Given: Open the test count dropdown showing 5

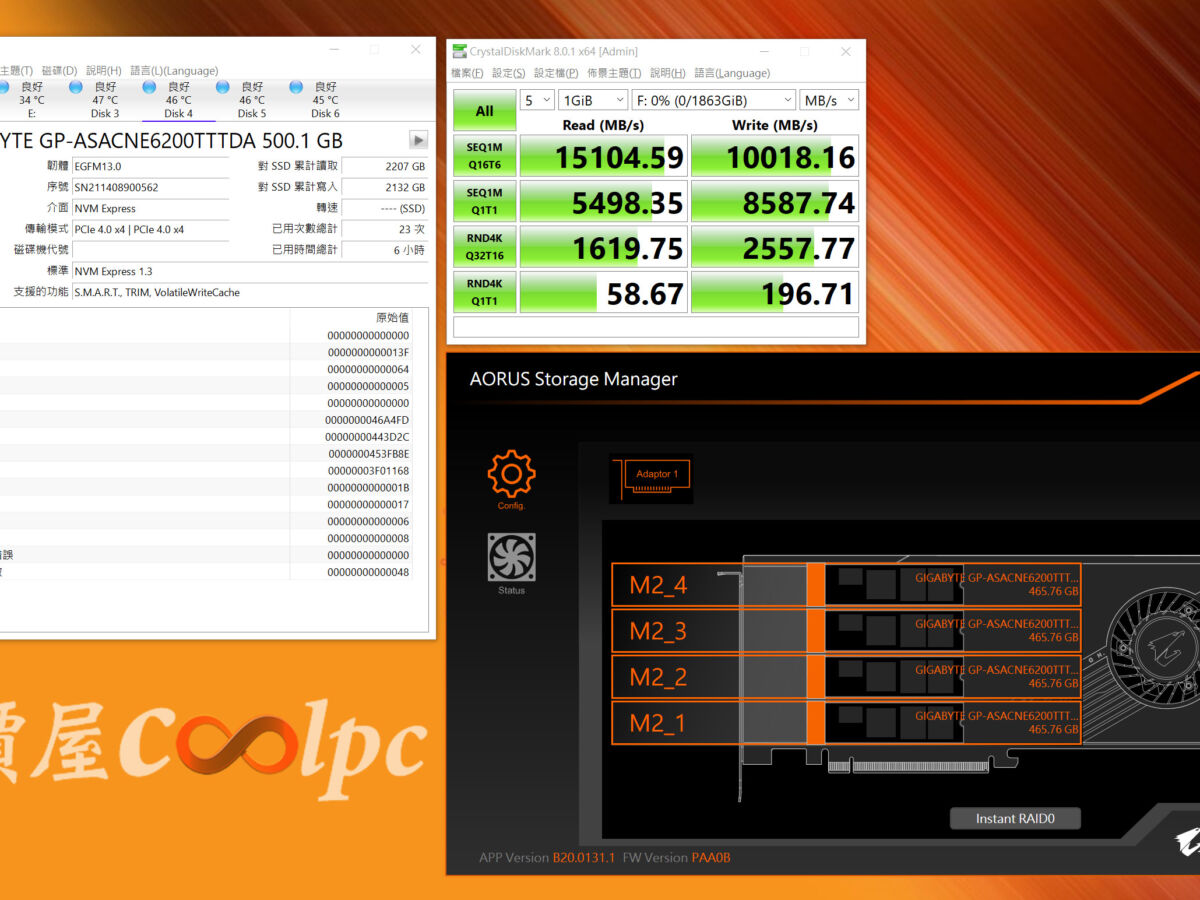Looking at the screenshot, I should 537,100.
